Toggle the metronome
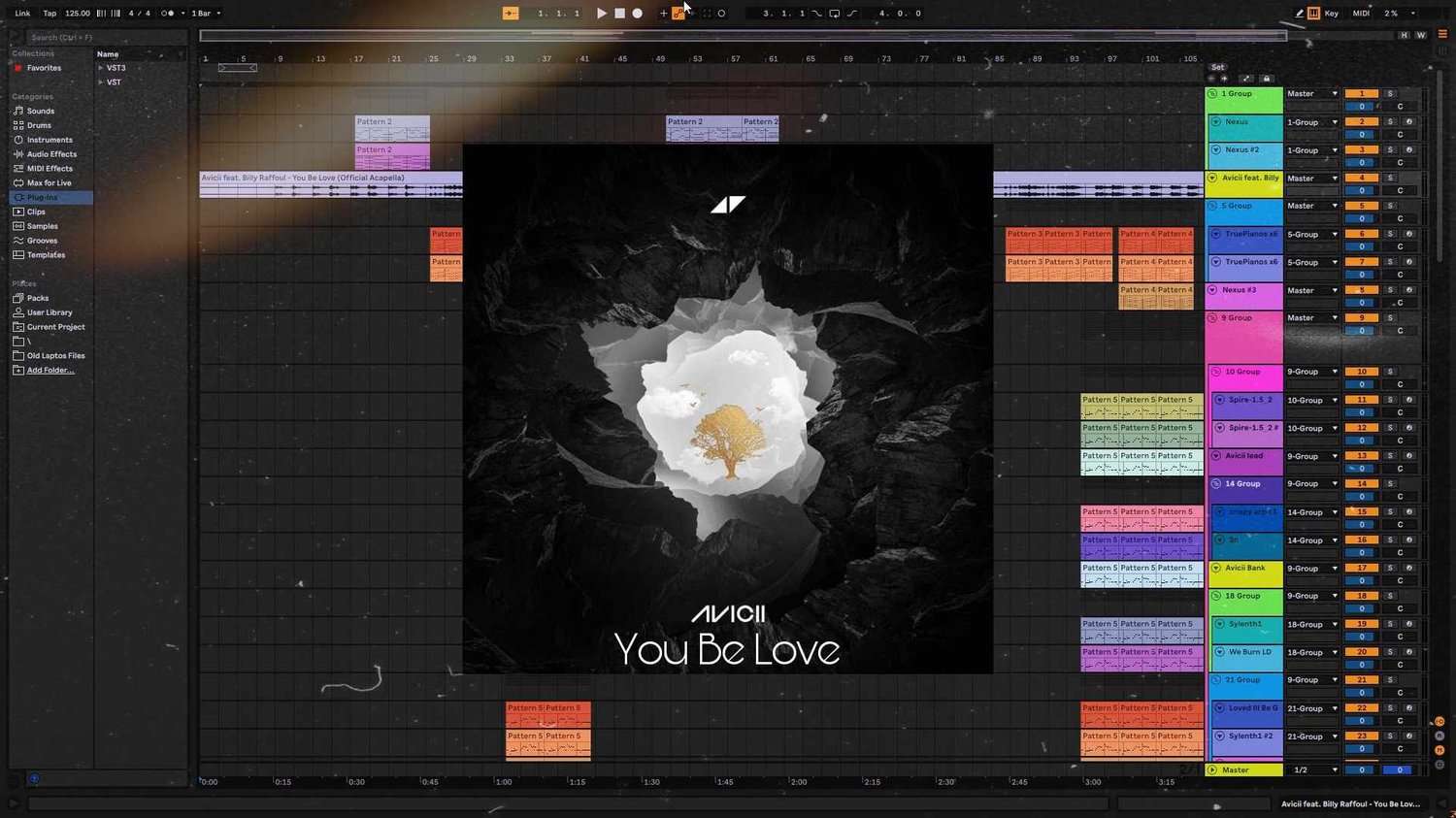The height and width of the screenshot is (818, 1456). pos(168,14)
